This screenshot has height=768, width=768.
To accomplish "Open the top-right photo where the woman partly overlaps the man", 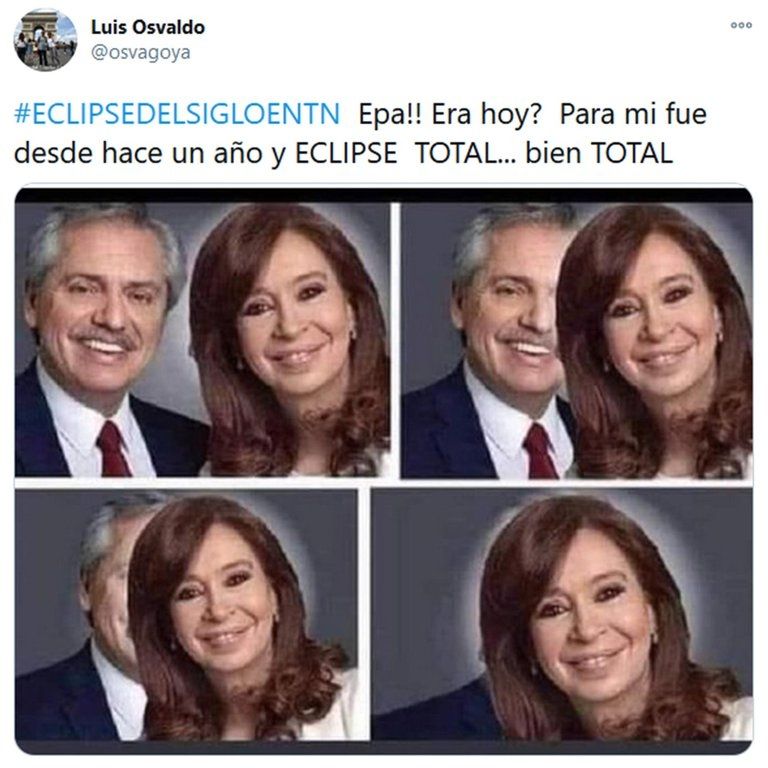I will 576,341.
